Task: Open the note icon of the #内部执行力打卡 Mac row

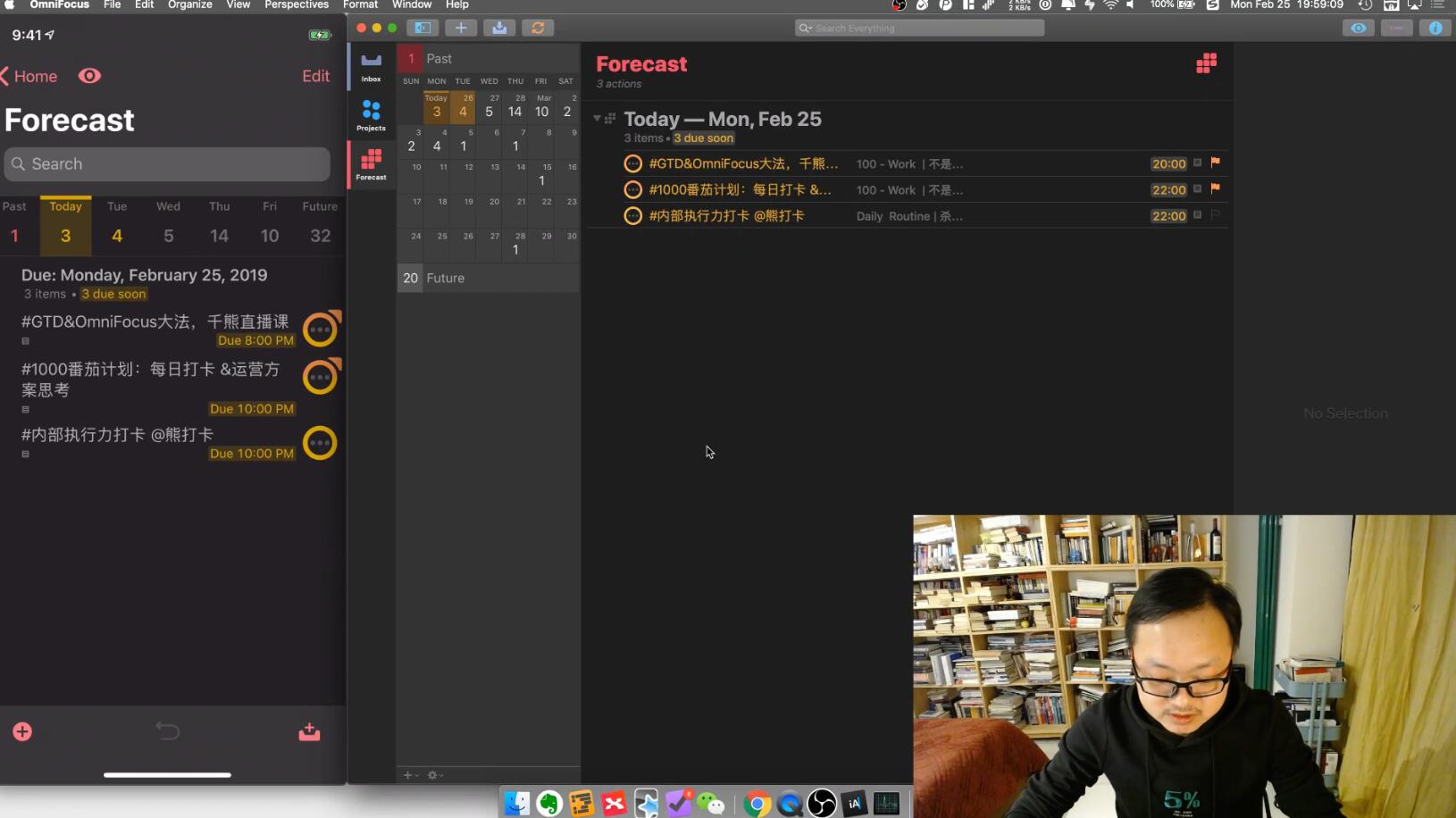Action: click(x=1197, y=214)
